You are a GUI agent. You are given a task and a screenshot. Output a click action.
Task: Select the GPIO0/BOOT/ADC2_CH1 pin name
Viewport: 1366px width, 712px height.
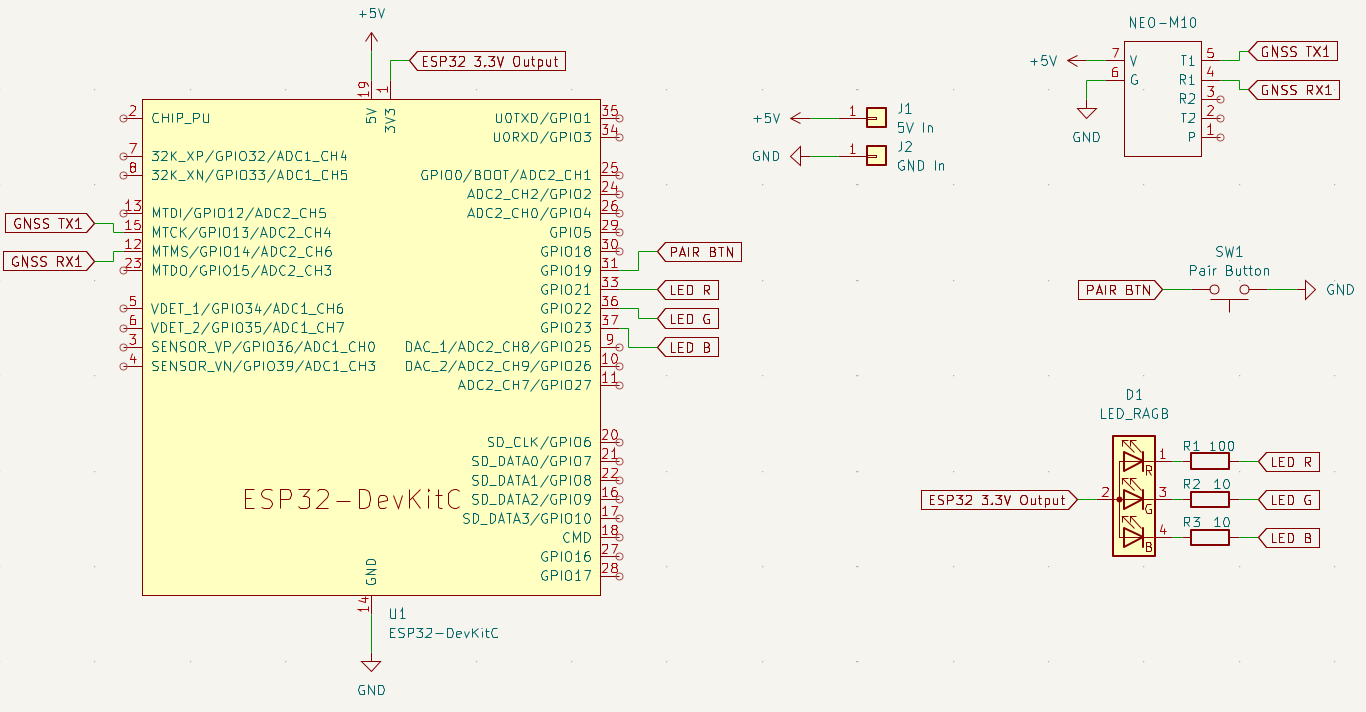(506, 175)
